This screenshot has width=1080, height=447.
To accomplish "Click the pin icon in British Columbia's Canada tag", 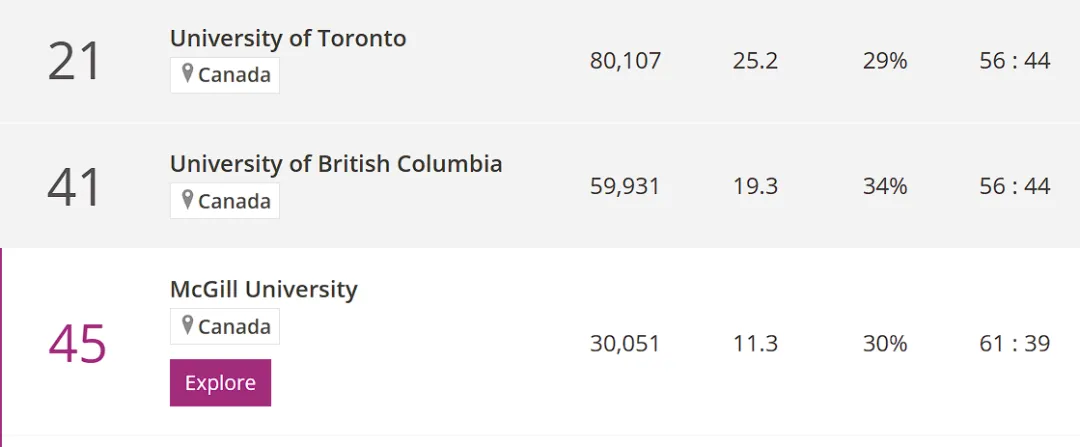I will pos(187,200).
